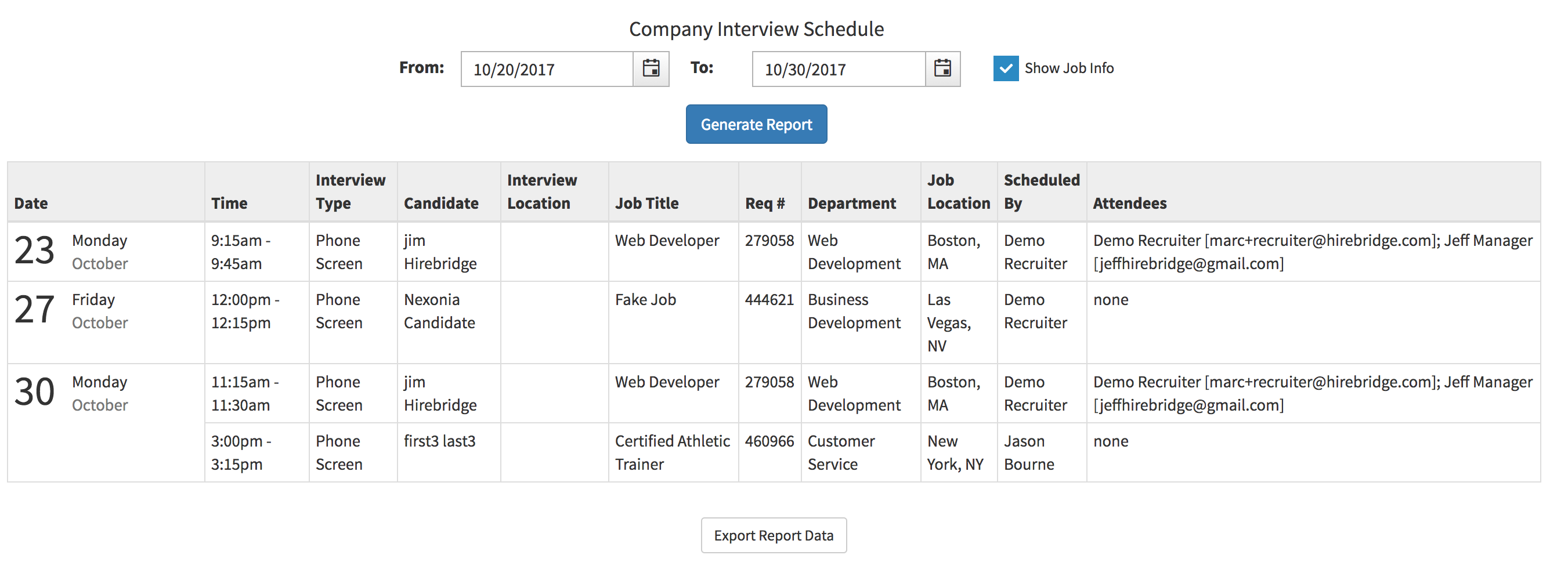The height and width of the screenshot is (573, 1568).
Task: Select candidate first3 last3
Action: click(439, 441)
